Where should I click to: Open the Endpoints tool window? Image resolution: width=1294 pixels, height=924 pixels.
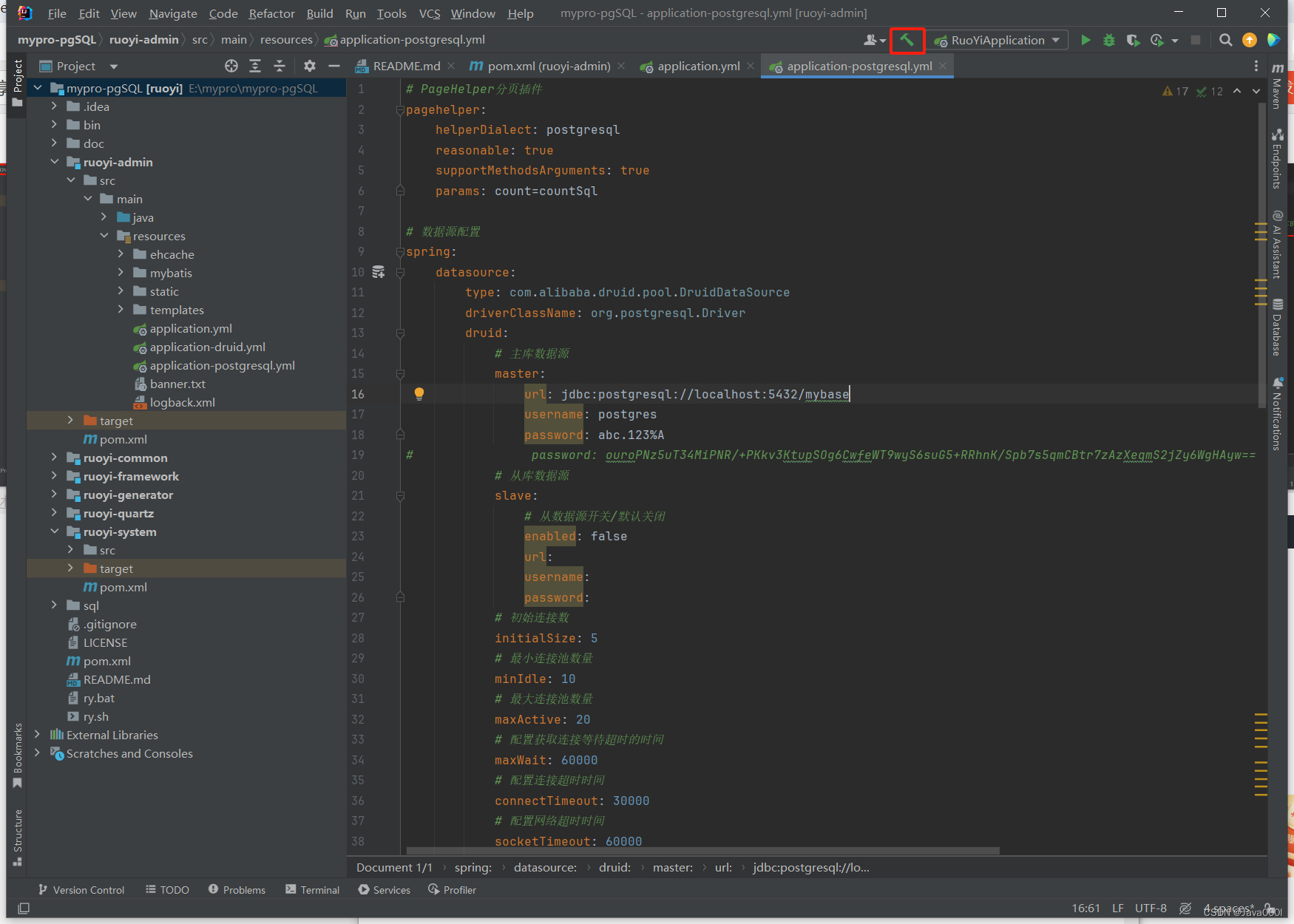tap(1277, 158)
